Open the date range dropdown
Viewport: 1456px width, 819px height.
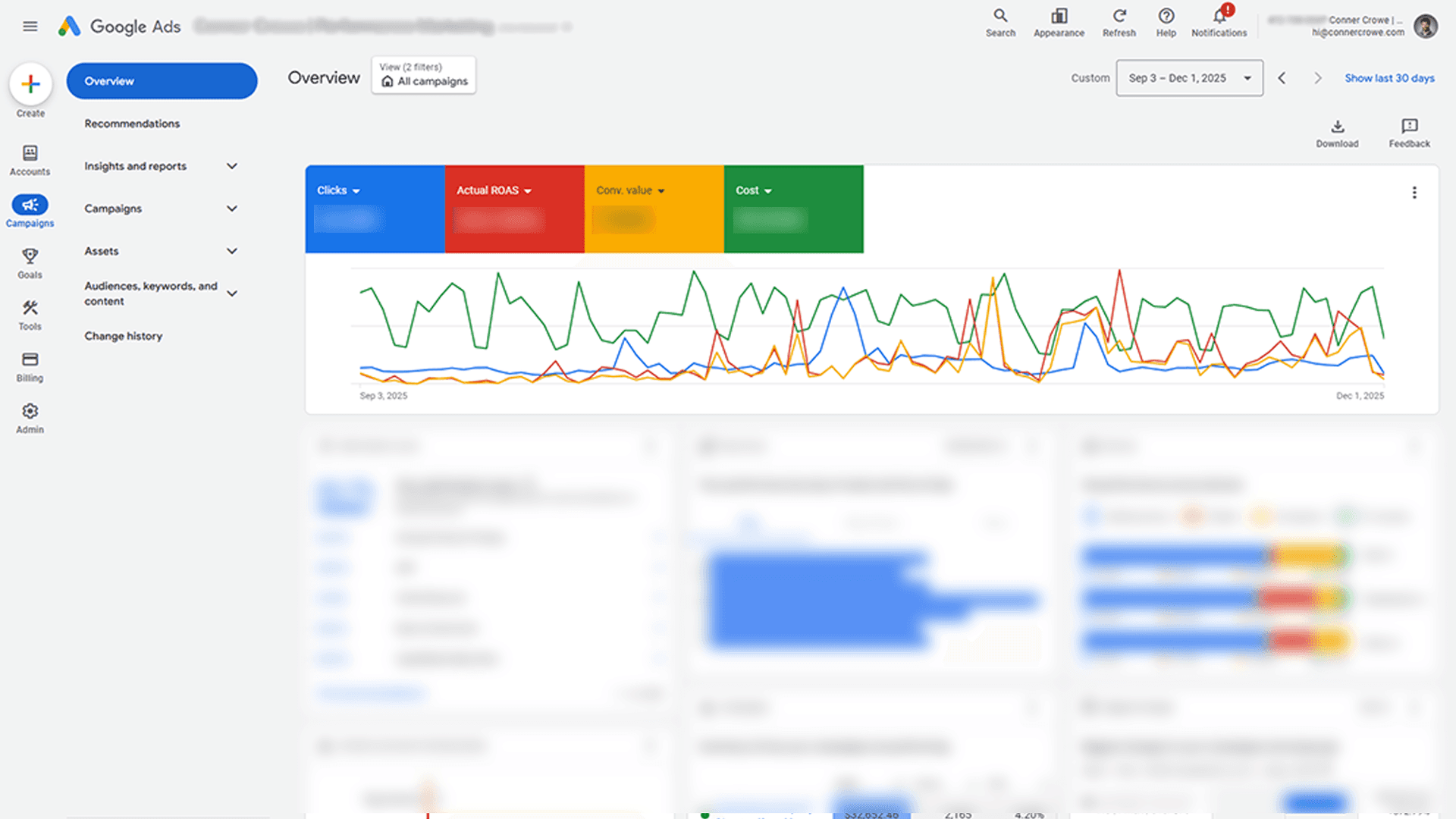coord(1189,78)
